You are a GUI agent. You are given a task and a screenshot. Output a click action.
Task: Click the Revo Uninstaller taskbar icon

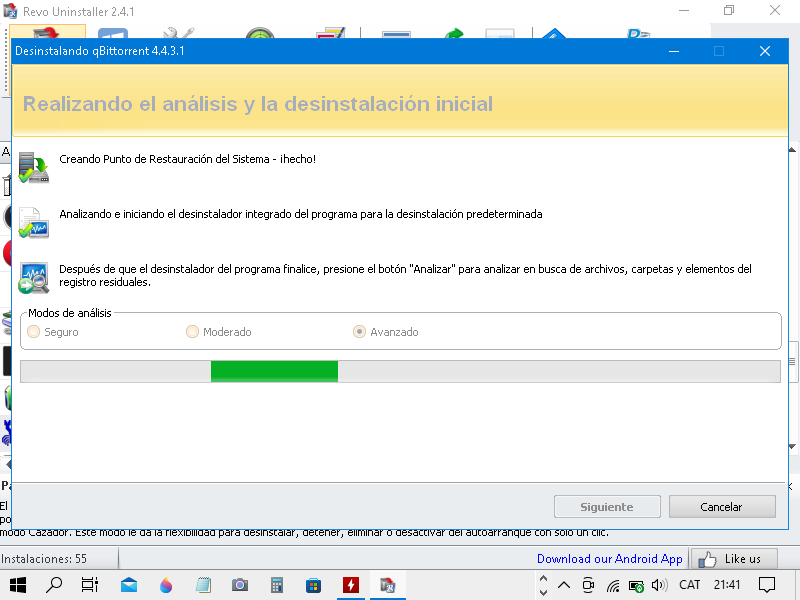pos(388,585)
